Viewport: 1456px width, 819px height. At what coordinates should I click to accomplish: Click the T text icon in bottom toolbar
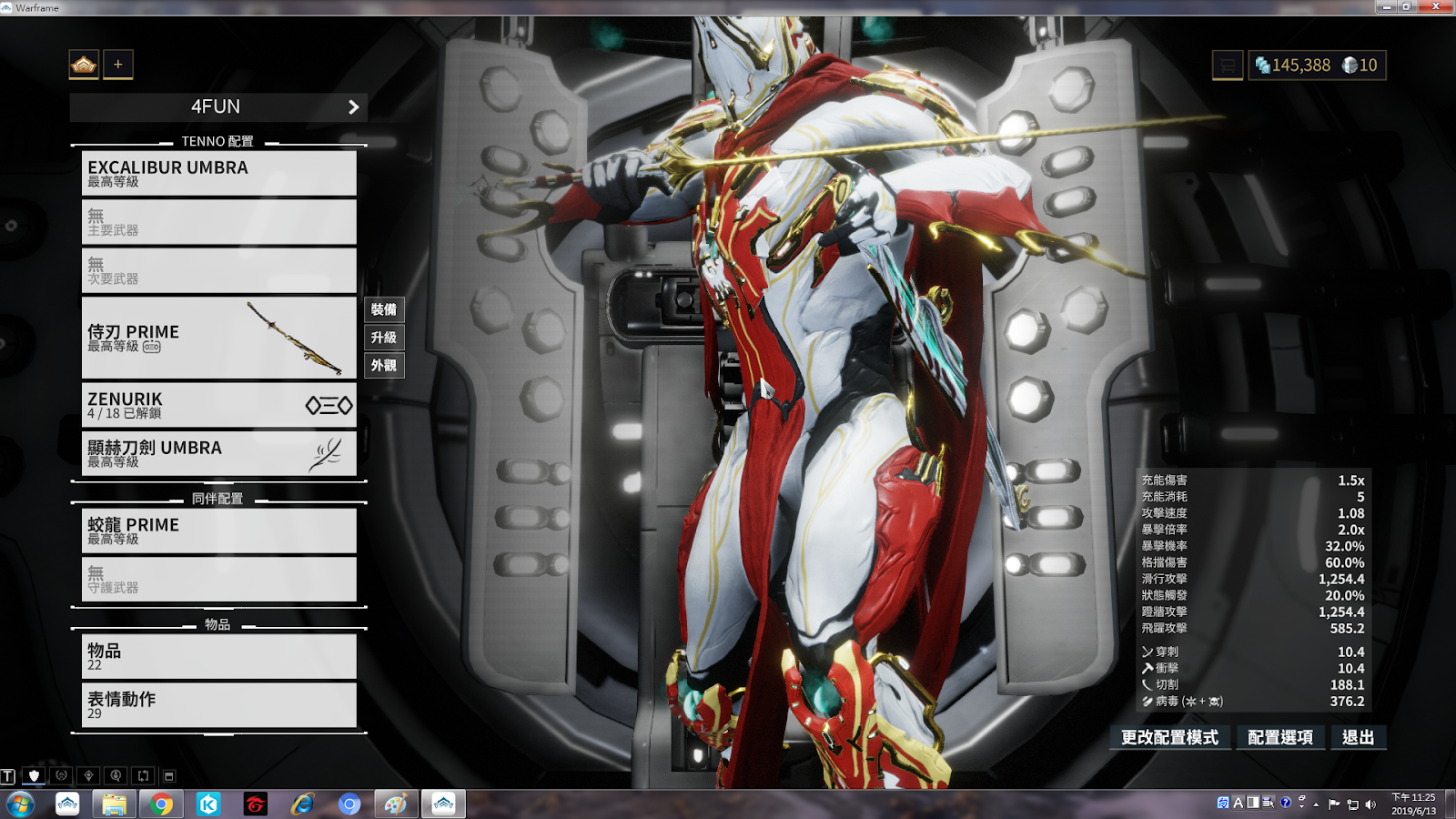tap(8, 776)
